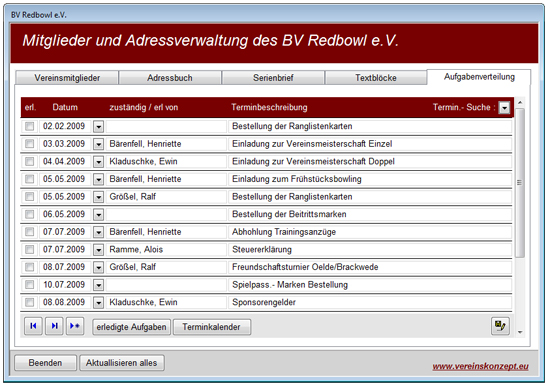Visit www.vereinskonzept.eu link

pos(481,366)
